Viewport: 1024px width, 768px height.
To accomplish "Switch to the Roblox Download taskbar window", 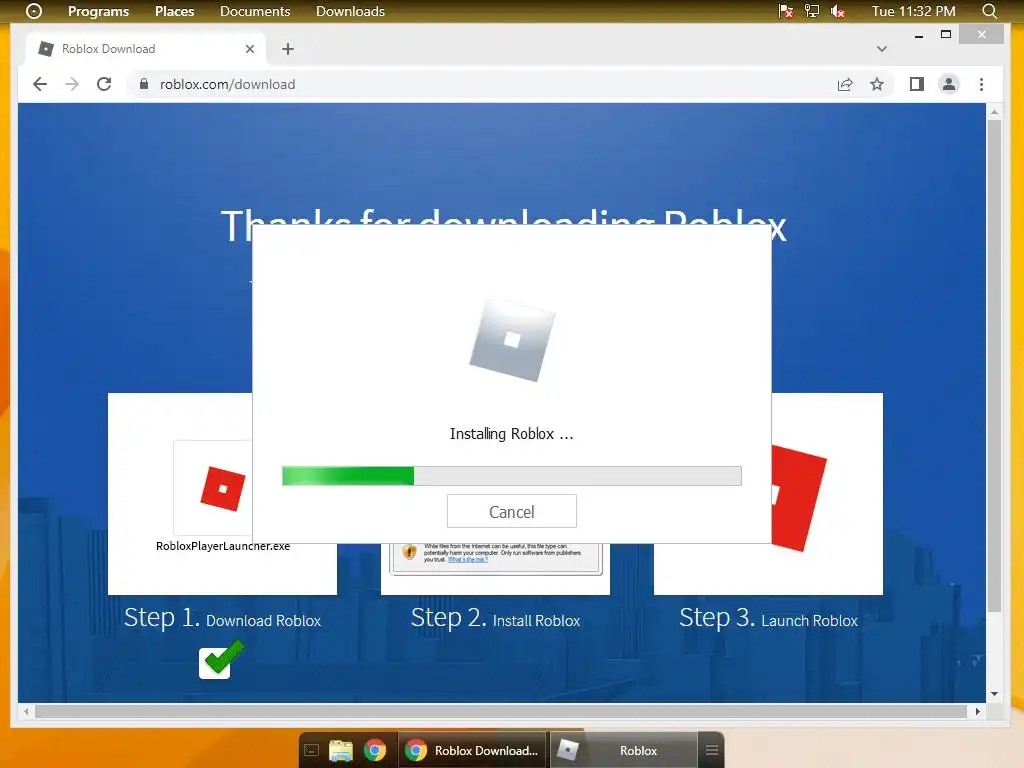I will [472, 750].
